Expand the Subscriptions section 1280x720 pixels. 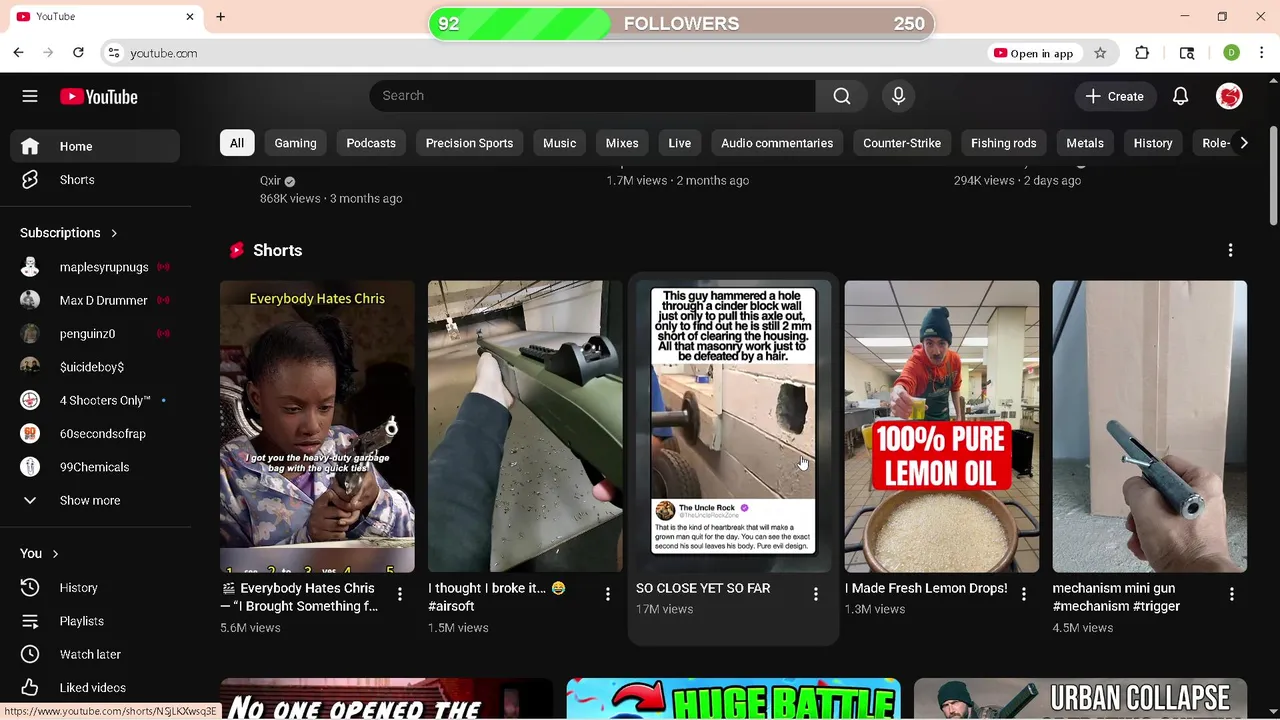pos(69,233)
